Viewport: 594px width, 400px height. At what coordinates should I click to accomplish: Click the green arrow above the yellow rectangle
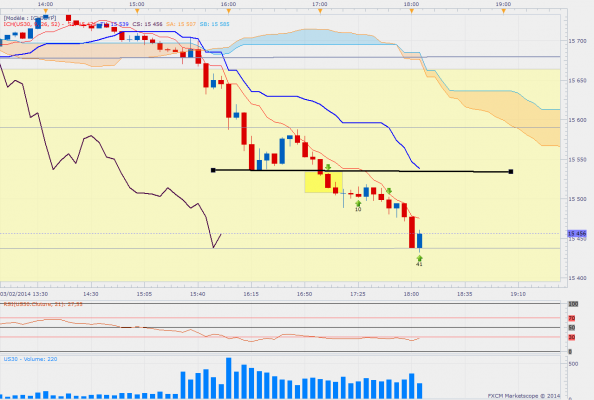(328, 167)
